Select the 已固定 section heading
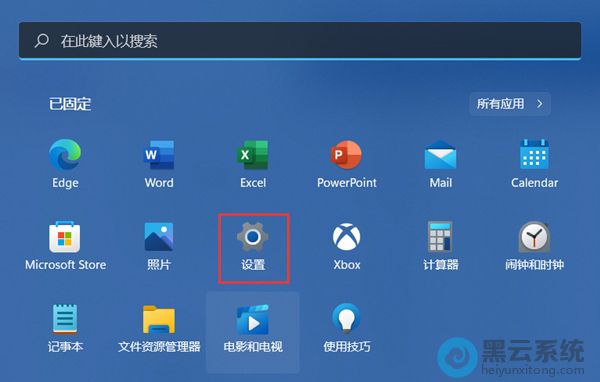Screen dimensions: 600x382 [x=70, y=104]
